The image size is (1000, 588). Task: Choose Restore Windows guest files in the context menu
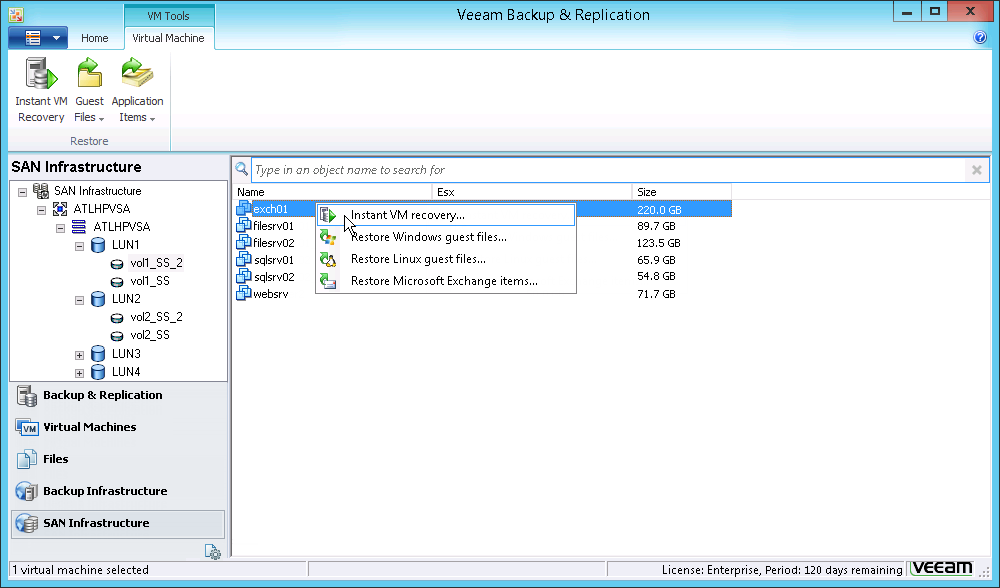[446, 237]
